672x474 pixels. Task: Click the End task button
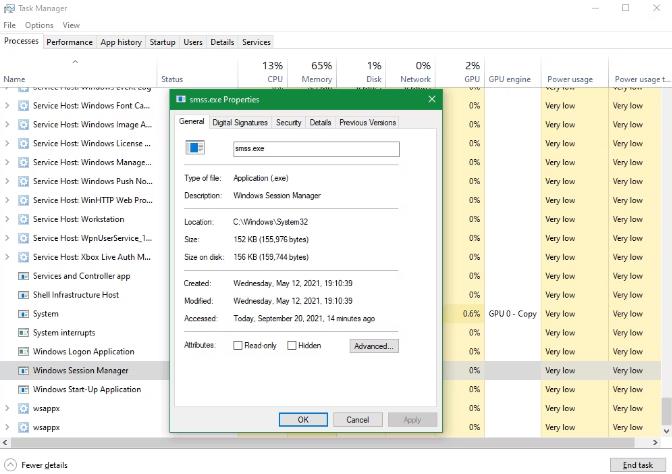(x=638, y=465)
